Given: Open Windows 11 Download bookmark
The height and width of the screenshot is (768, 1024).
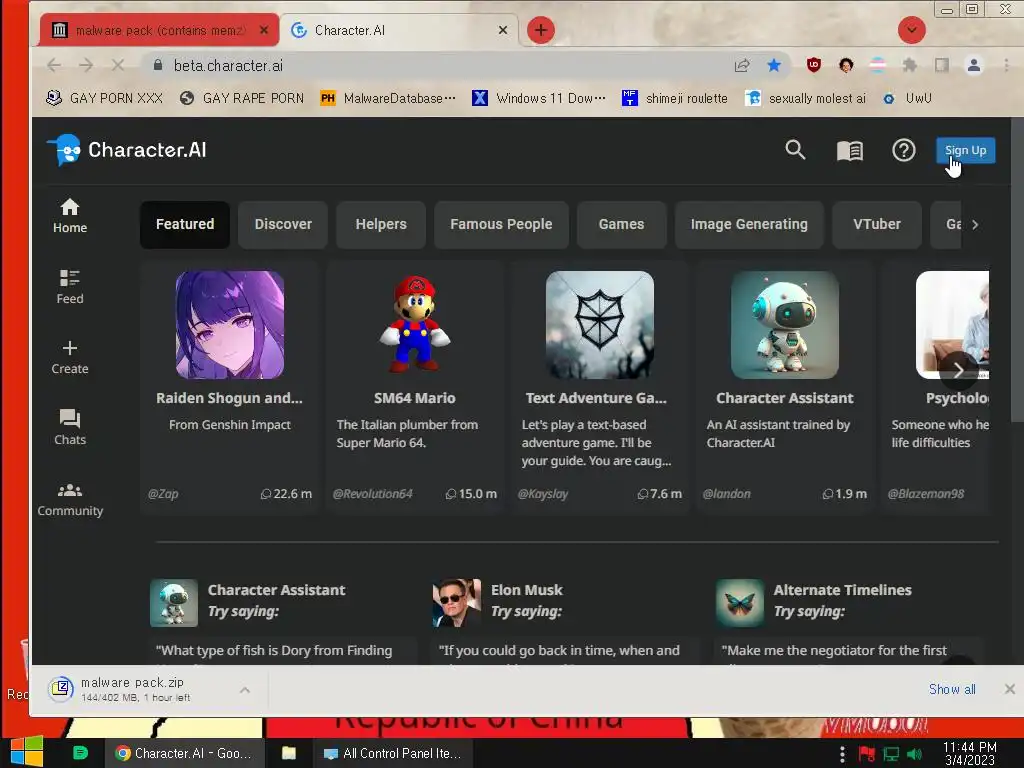Looking at the screenshot, I should click(539, 98).
